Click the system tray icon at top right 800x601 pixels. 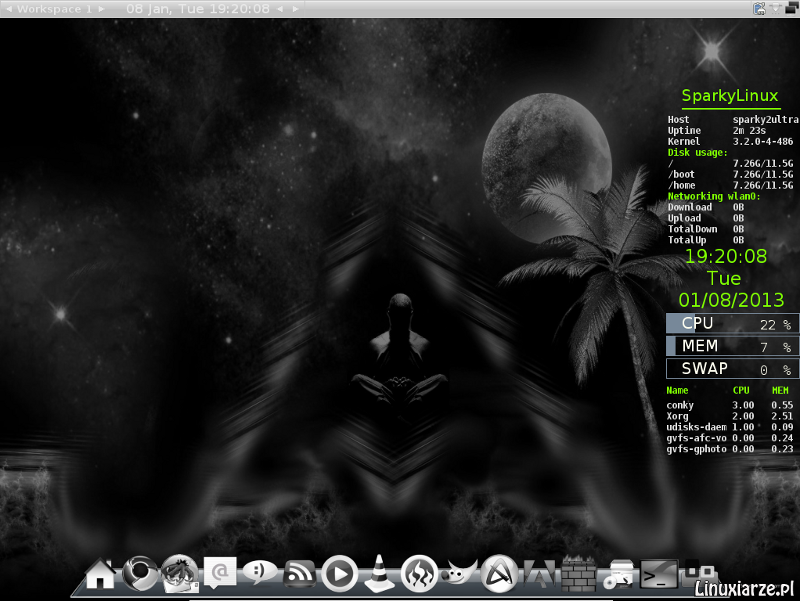(757, 8)
